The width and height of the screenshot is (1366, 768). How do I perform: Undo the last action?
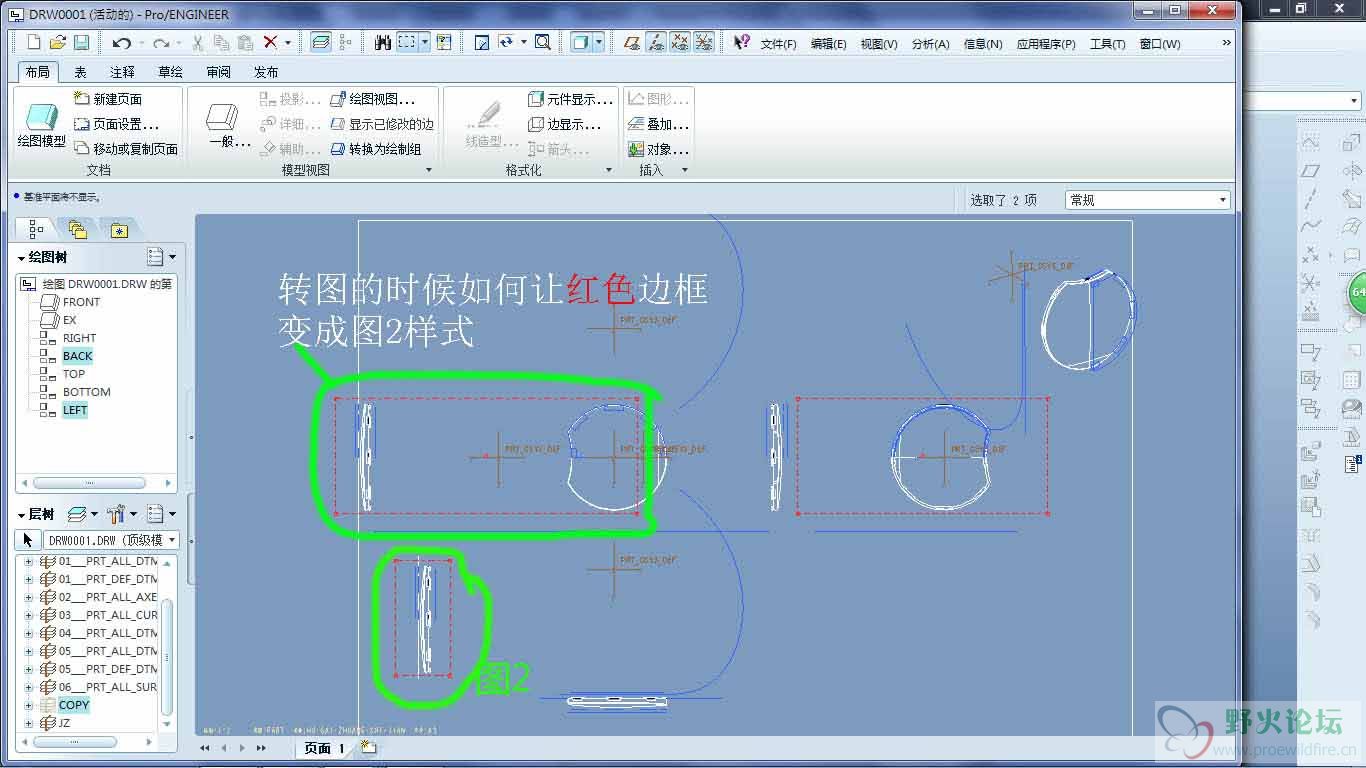click(122, 42)
